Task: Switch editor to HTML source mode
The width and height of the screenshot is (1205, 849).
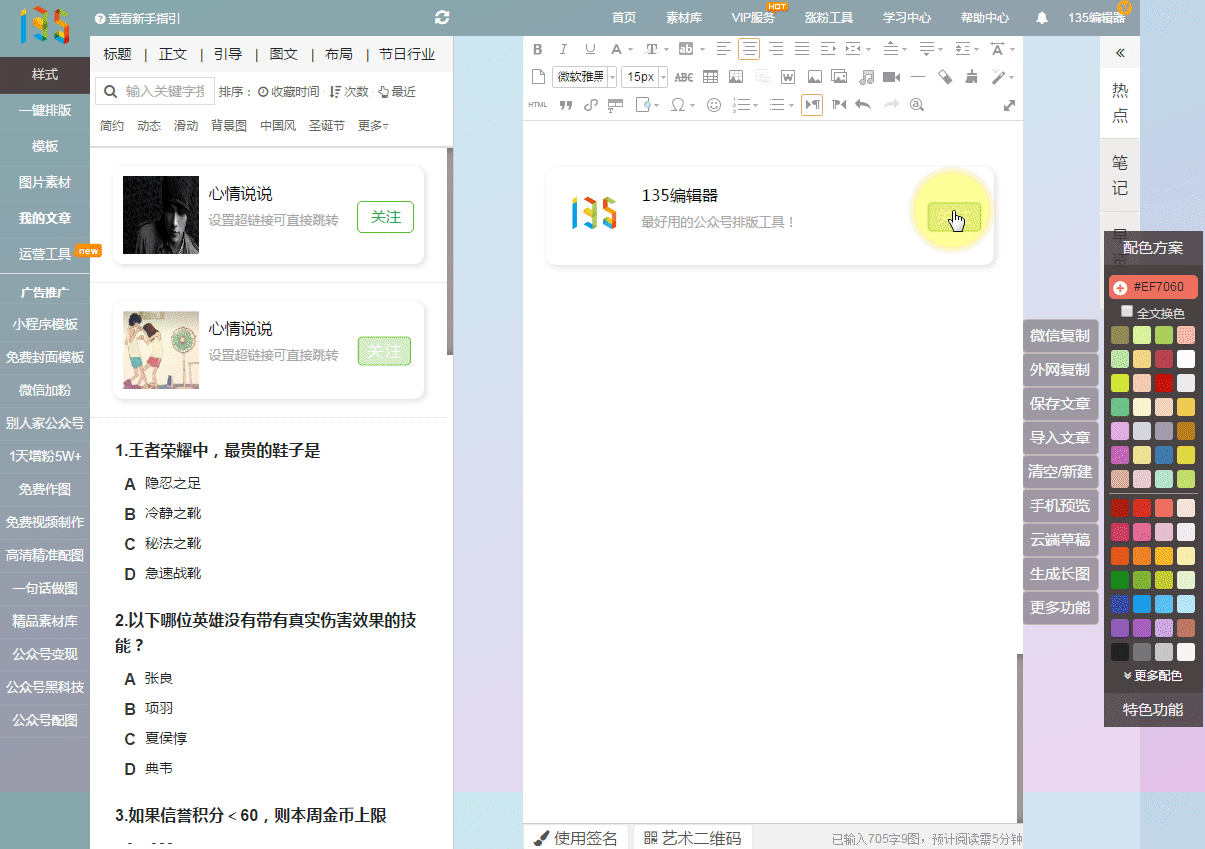Action: click(537, 105)
